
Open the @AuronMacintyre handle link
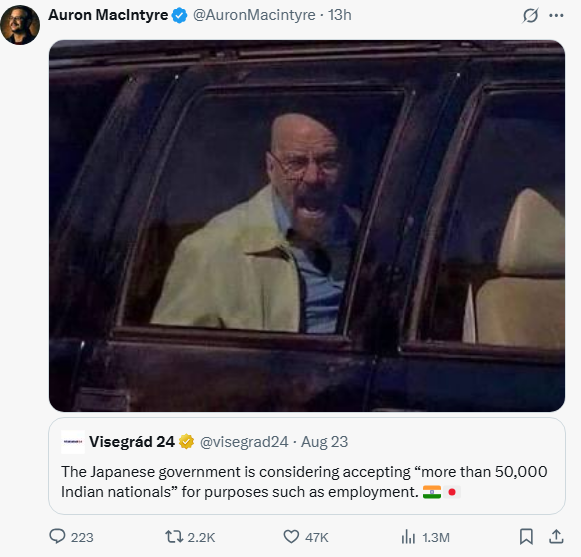(x=254, y=15)
